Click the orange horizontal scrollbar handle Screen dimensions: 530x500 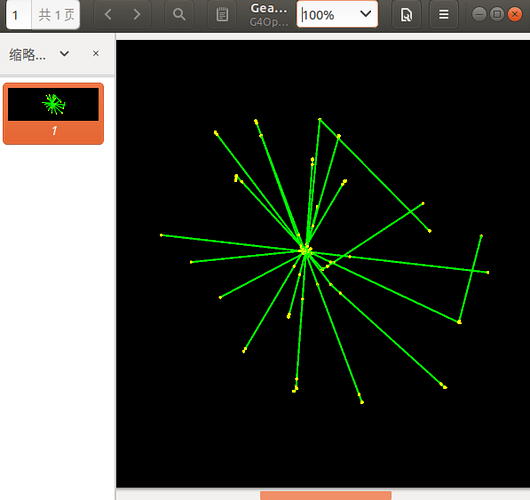tap(326, 496)
